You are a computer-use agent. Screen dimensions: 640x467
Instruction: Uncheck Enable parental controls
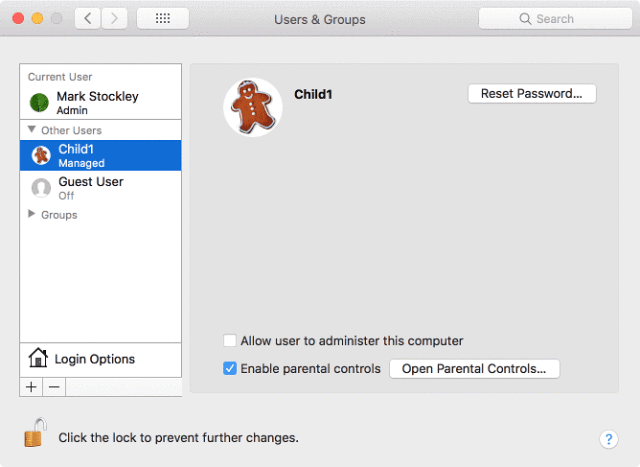coord(230,368)
